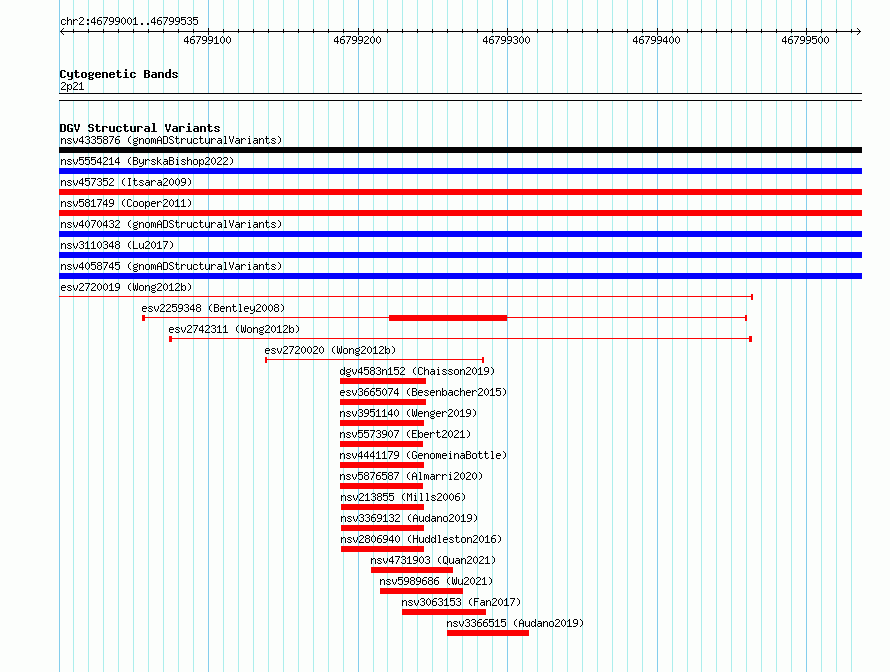Image resolution: width=890 pixels, height=672 pixels.
Task: Click the thin red line of esv2720020
Action: 375,360
